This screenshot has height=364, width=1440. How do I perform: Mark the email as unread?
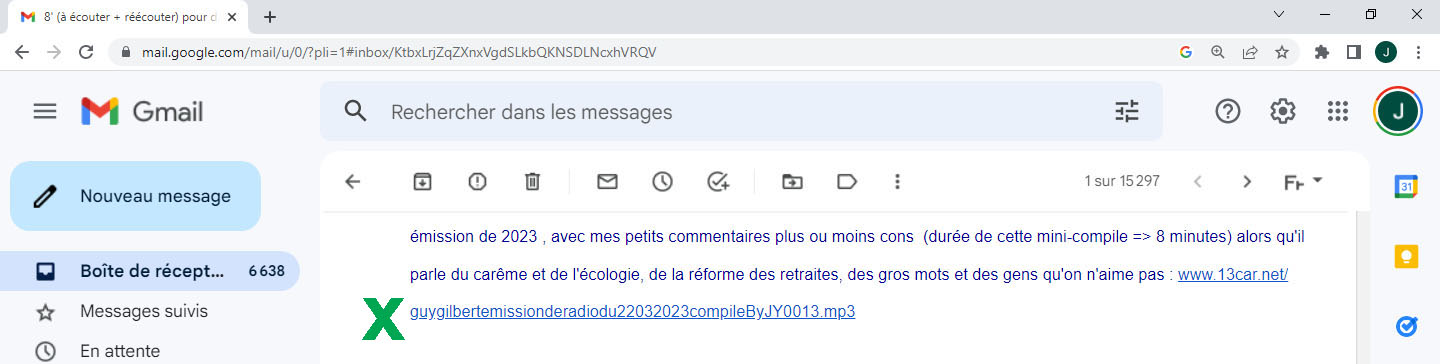click(x=607, y=181)
